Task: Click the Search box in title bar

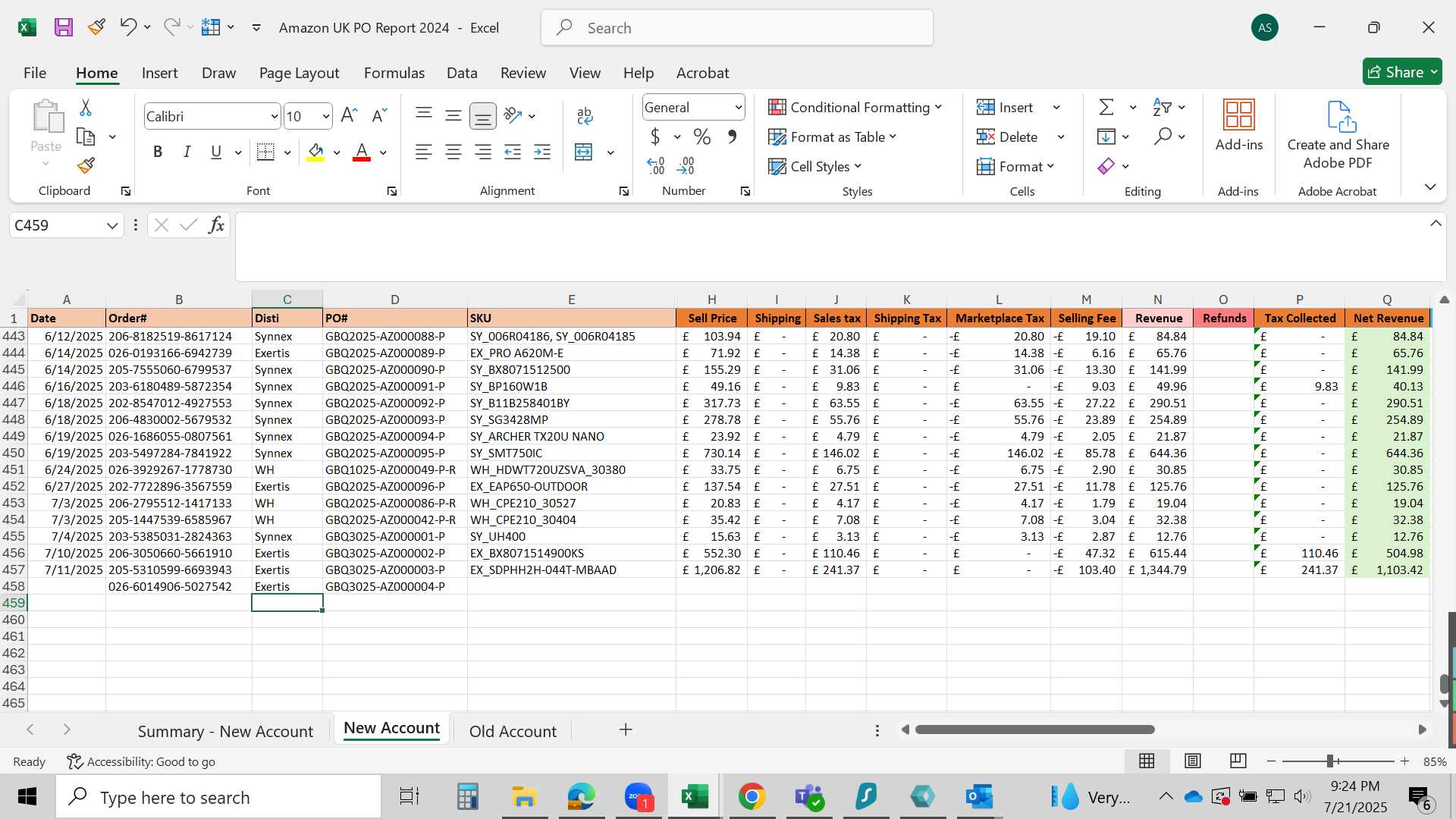Action: tap(737, 28)
